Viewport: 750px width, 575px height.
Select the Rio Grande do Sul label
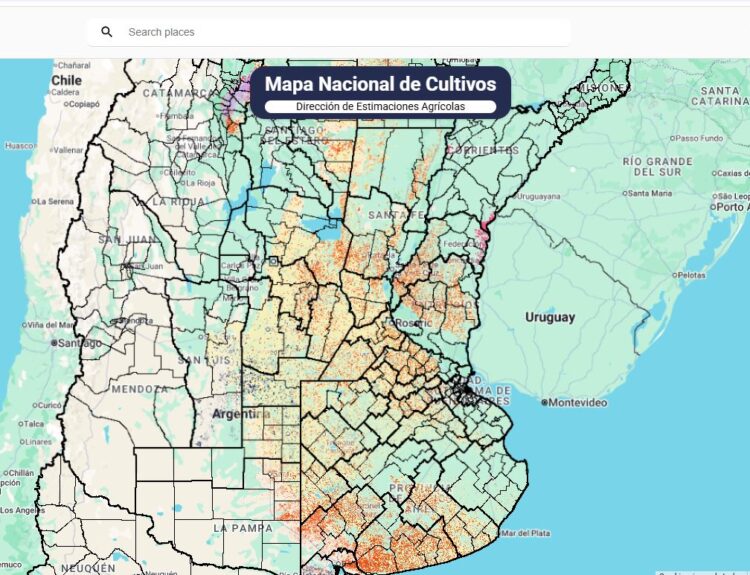(657, 166)
